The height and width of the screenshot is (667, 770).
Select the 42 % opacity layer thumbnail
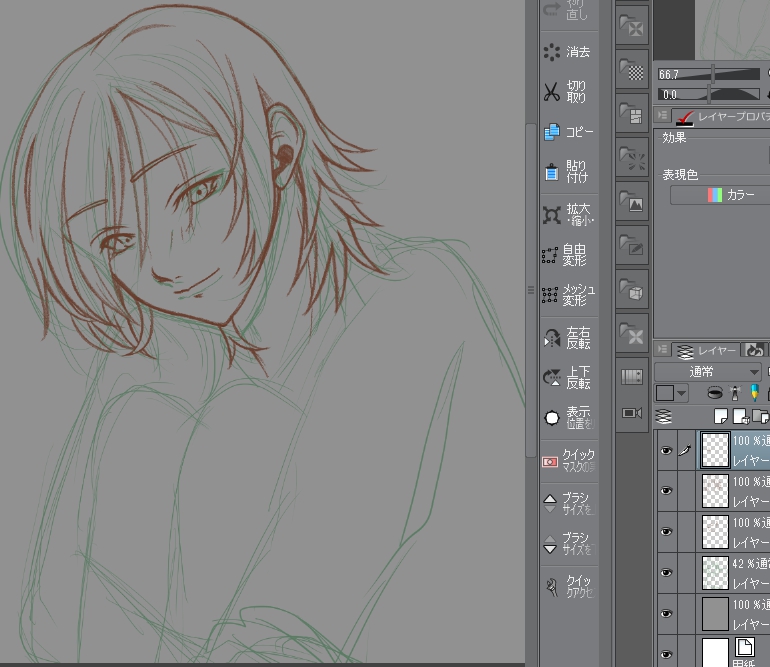click(x=715, y=573)
